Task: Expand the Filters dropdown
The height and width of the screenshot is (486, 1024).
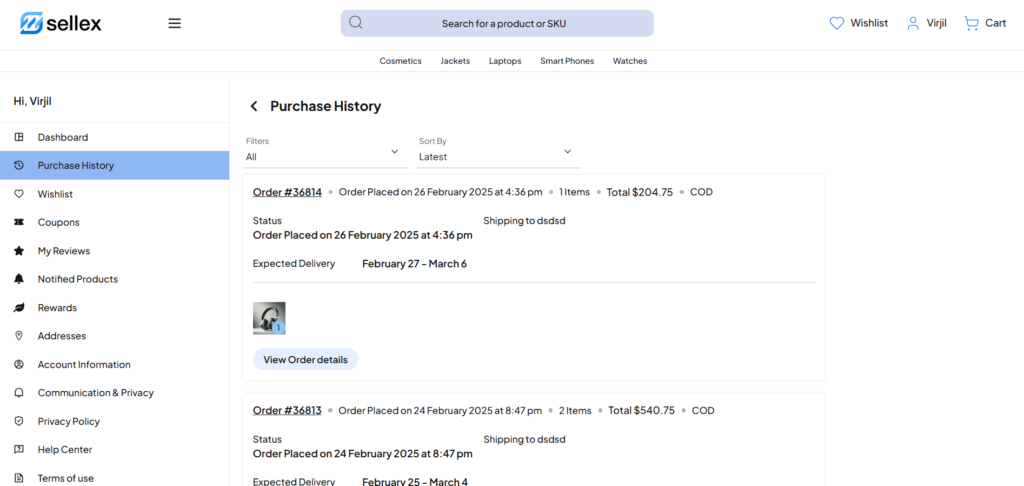Action: coord(326,151)
